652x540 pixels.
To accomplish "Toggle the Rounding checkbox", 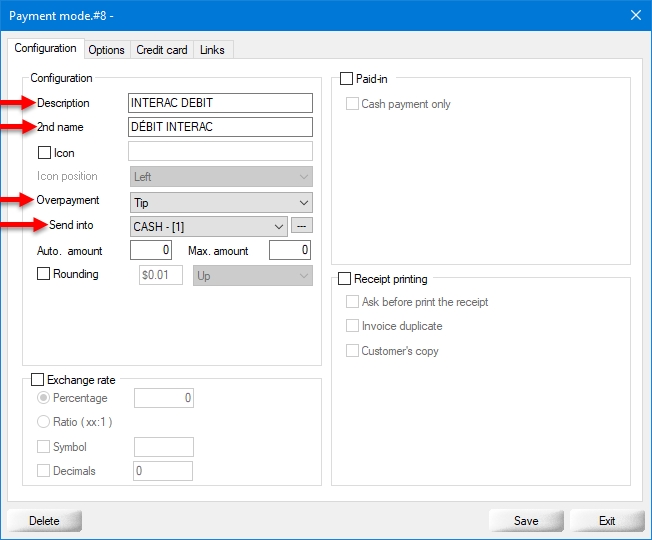I will tap(44, 274).
